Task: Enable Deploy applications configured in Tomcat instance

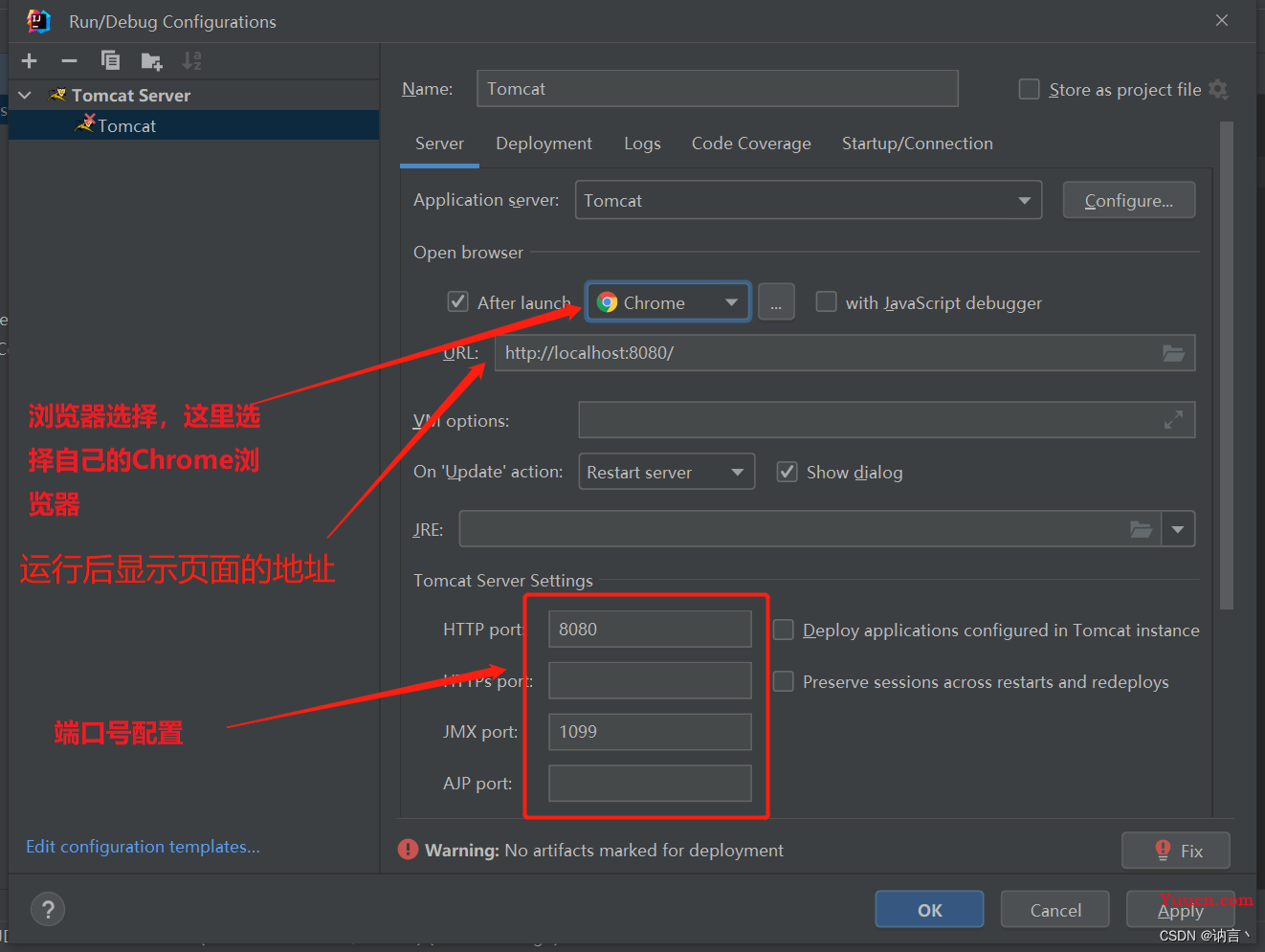Action: 784,630
